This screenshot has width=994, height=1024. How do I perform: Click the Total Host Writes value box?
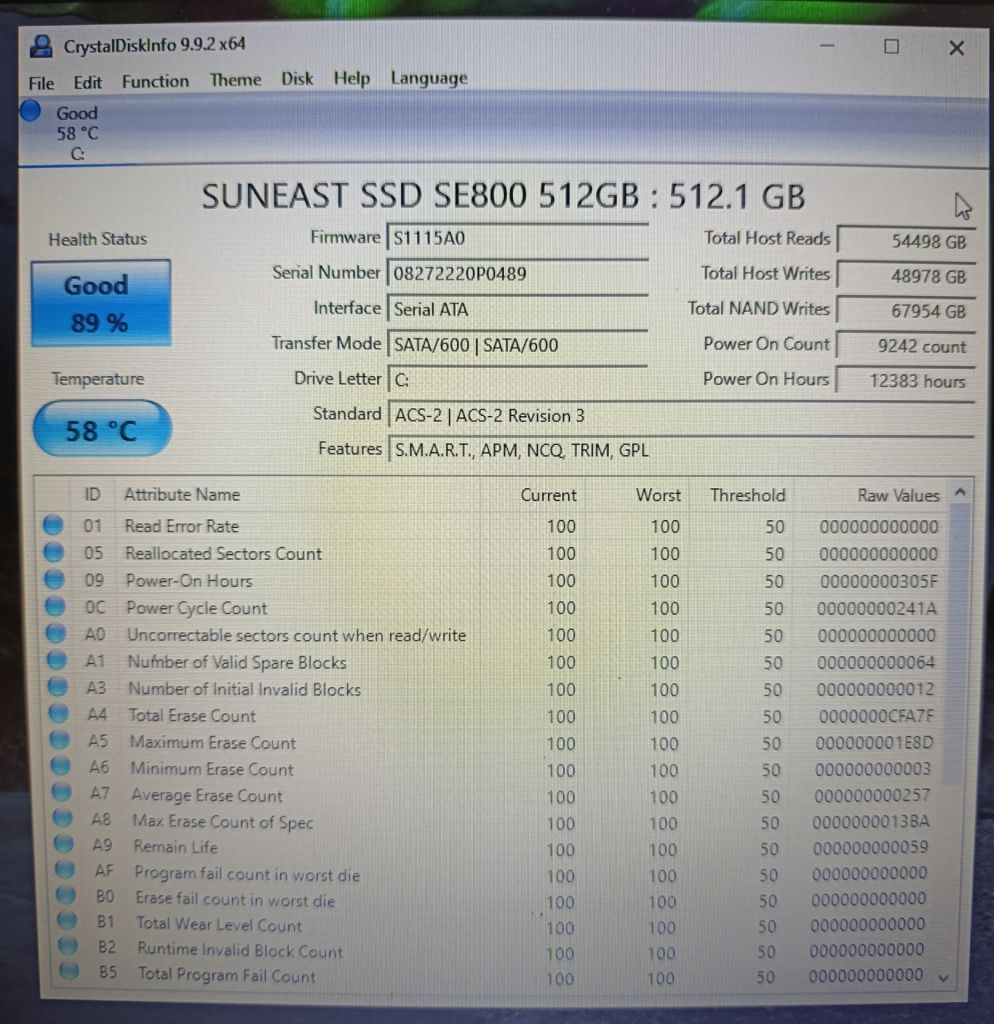tap(906, 276)
